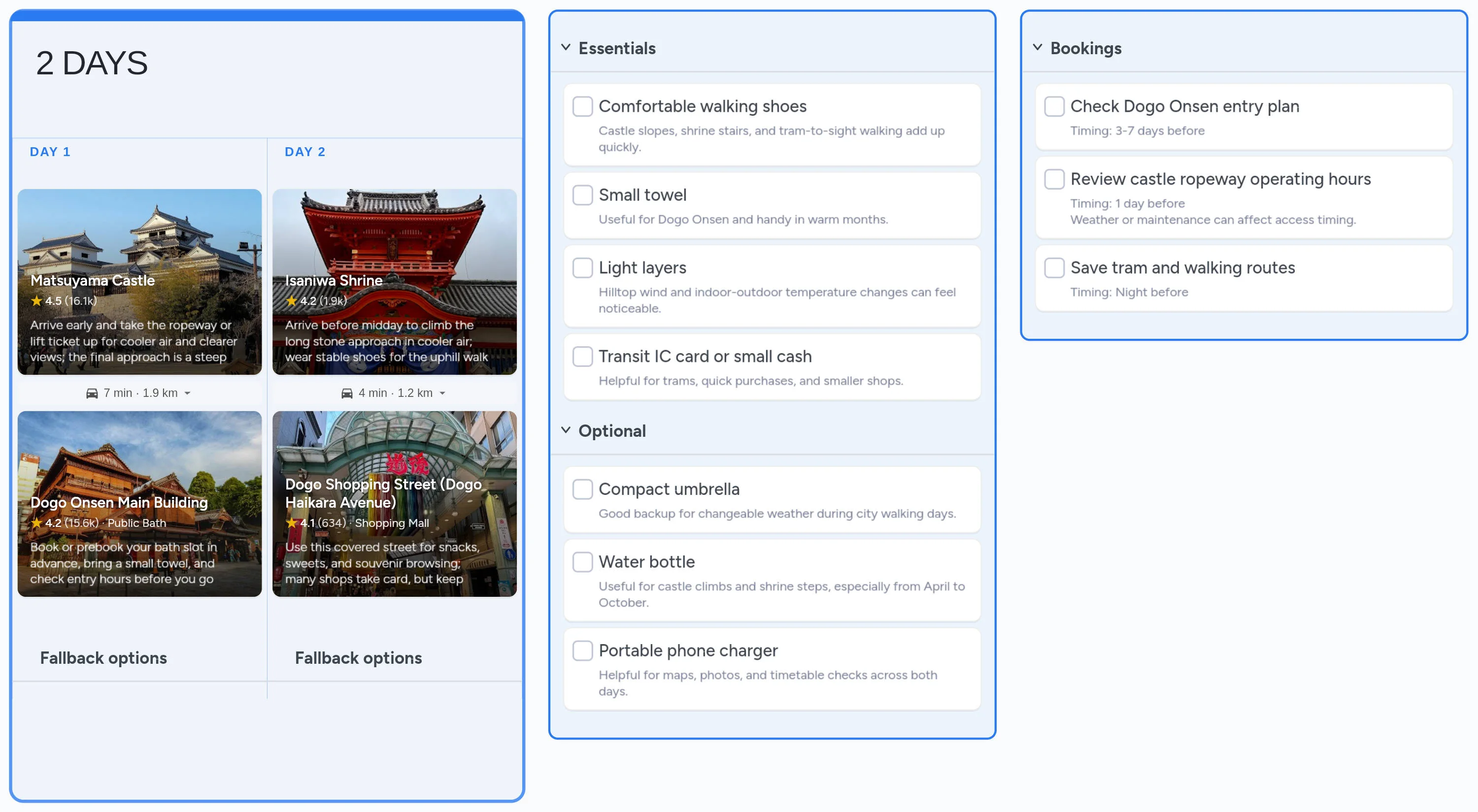Click Dogo Shopping Street star rating icon
Viewport: 1478px width, 812px height.
point(292,522)
